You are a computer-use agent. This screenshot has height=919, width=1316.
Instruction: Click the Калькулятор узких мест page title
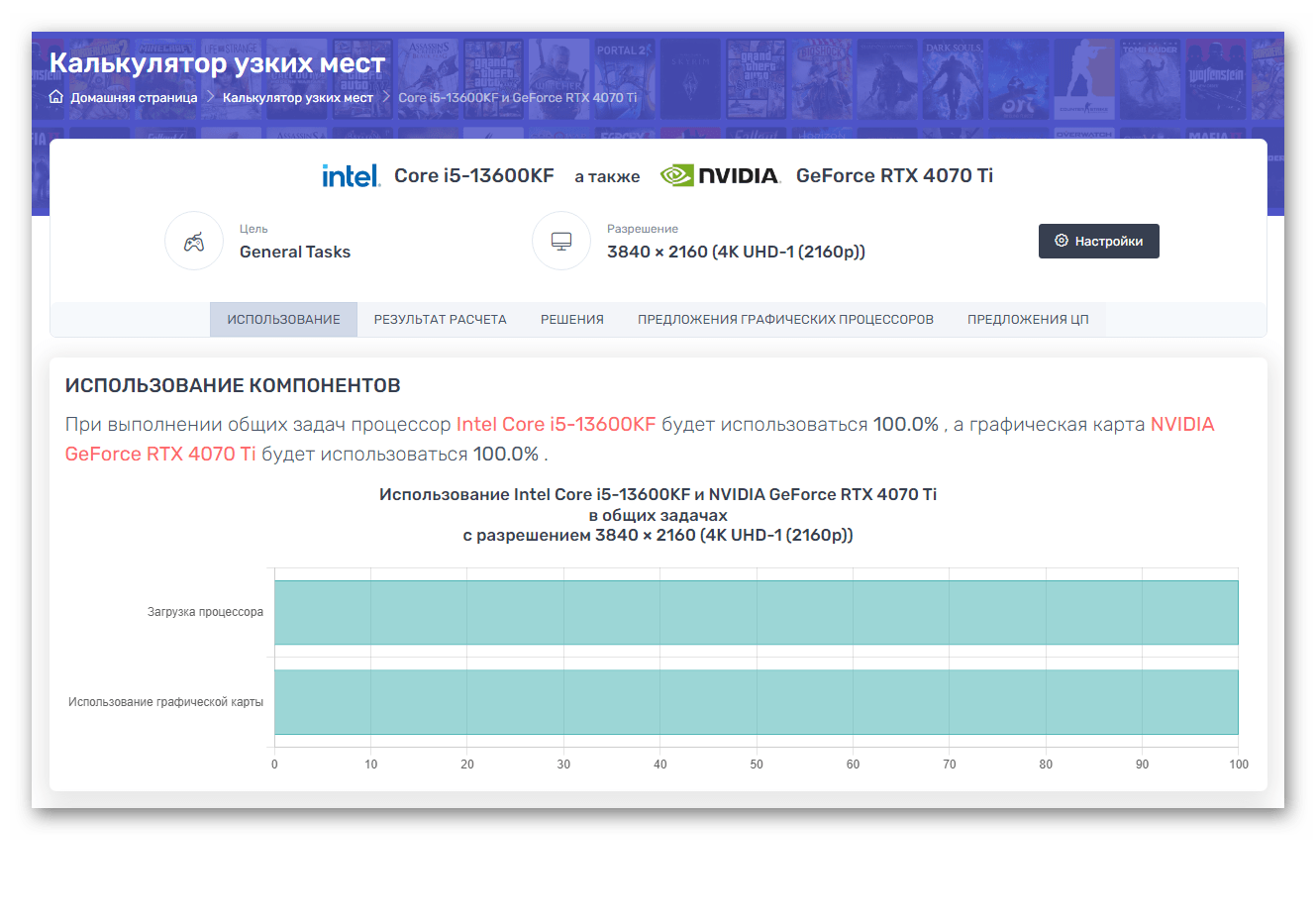click(217, 63)
